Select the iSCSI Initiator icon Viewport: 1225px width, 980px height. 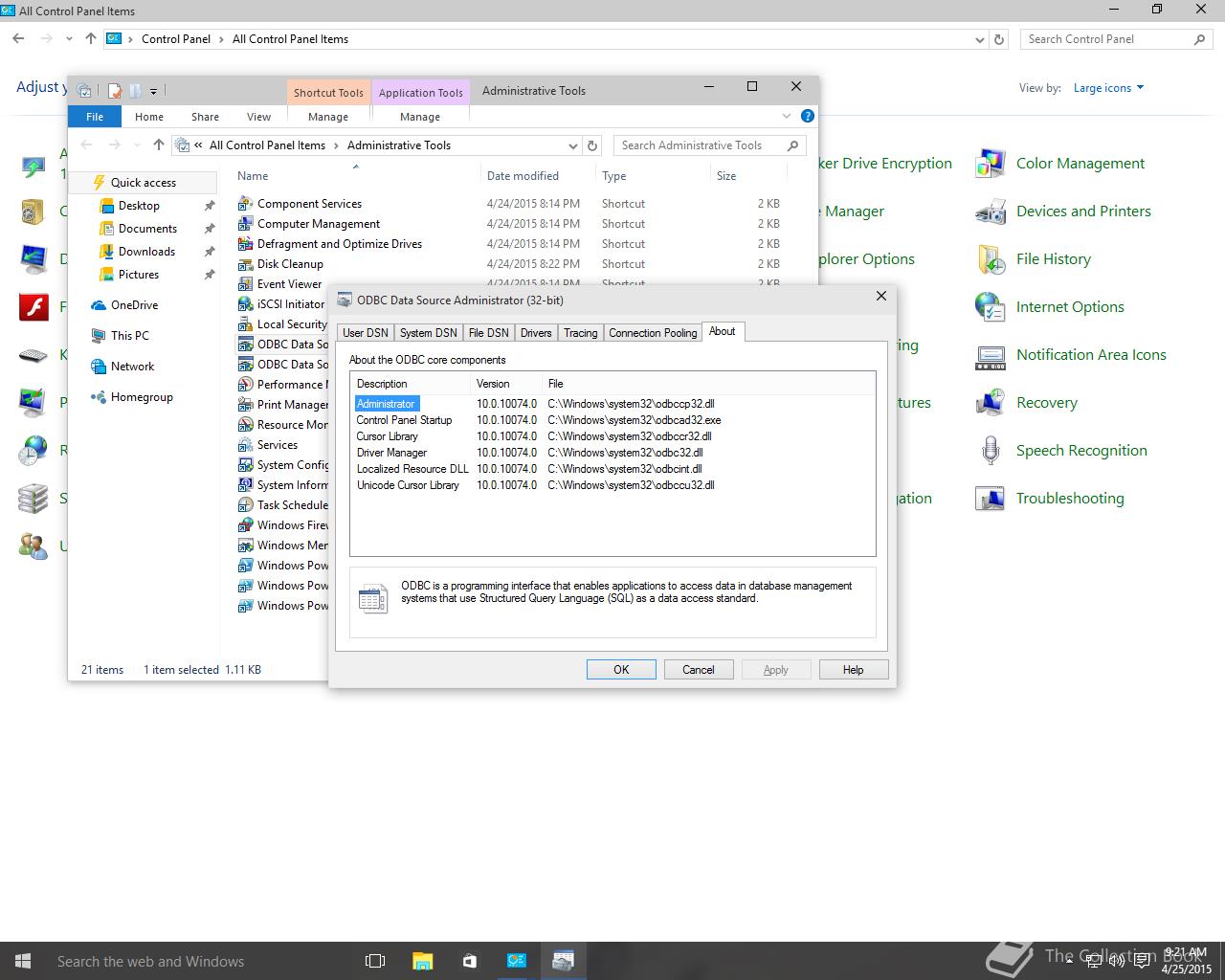tap(245, 304)
